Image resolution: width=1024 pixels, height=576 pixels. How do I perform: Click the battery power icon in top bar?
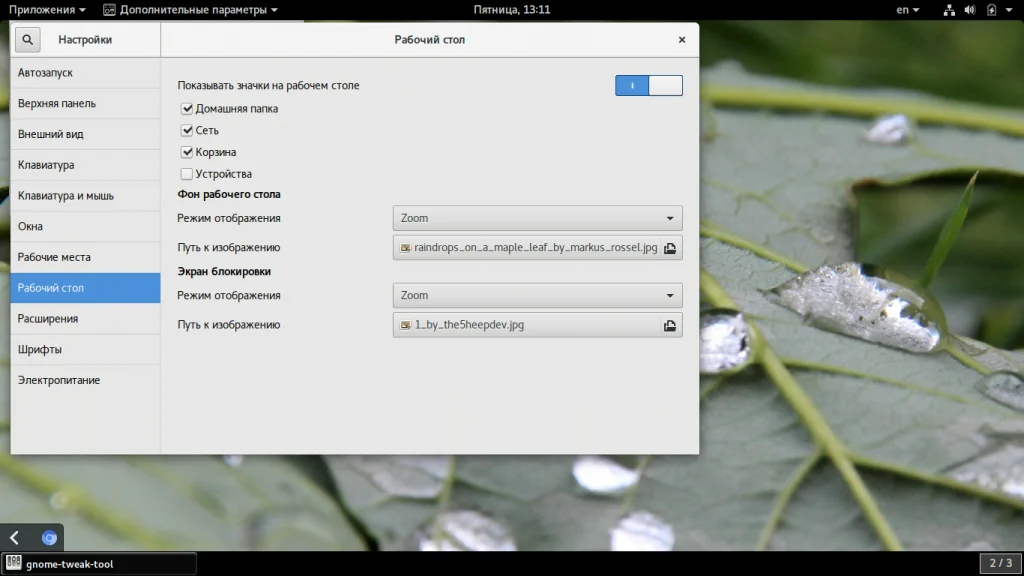coord(991,10)
